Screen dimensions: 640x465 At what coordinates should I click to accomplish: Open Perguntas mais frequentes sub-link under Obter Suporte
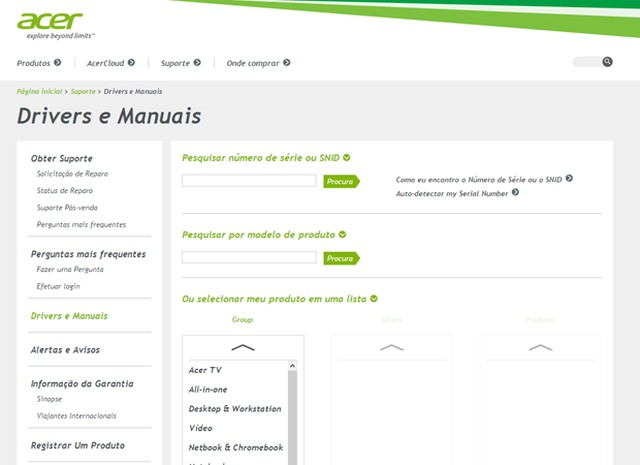coord(81,225)
